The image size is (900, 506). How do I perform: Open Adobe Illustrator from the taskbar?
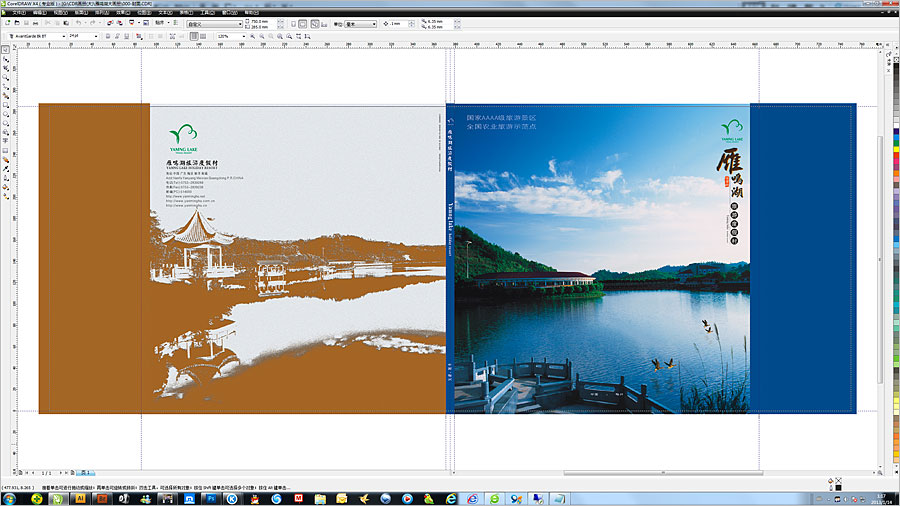click(80, 497)
